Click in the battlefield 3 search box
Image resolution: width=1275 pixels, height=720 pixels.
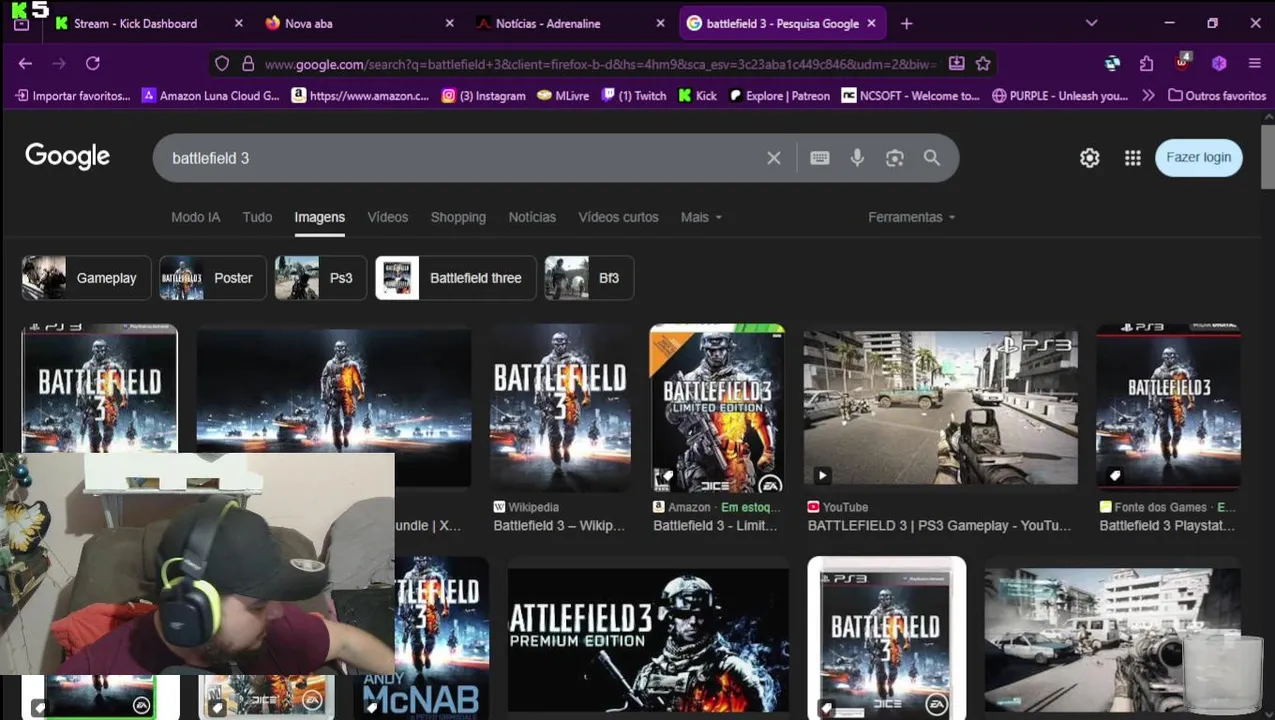tap(460, 158)
